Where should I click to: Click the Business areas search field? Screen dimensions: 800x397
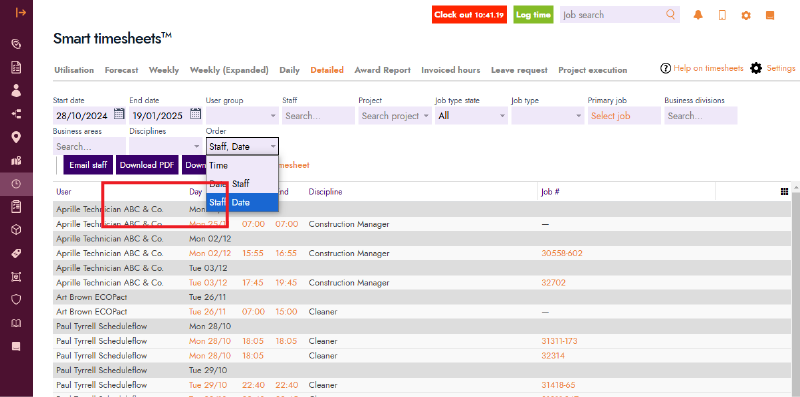click(89, 146)
